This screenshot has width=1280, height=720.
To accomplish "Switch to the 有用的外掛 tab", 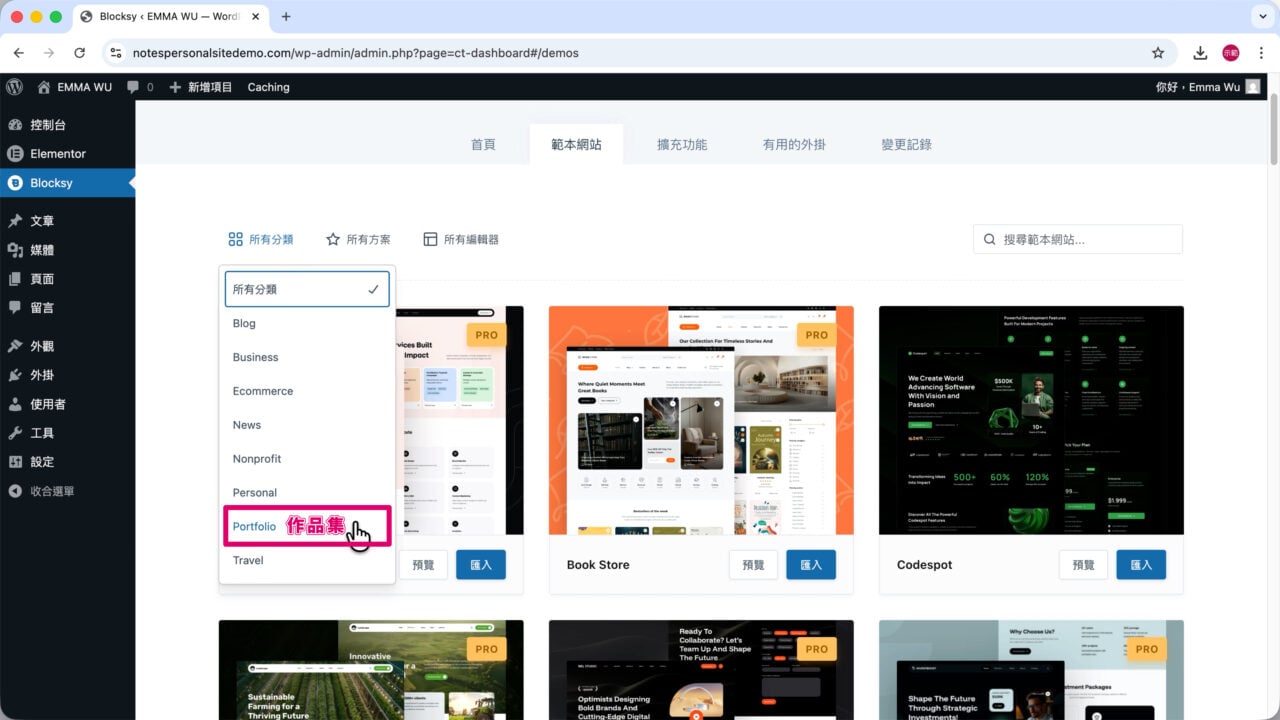I will pos(794,144).
